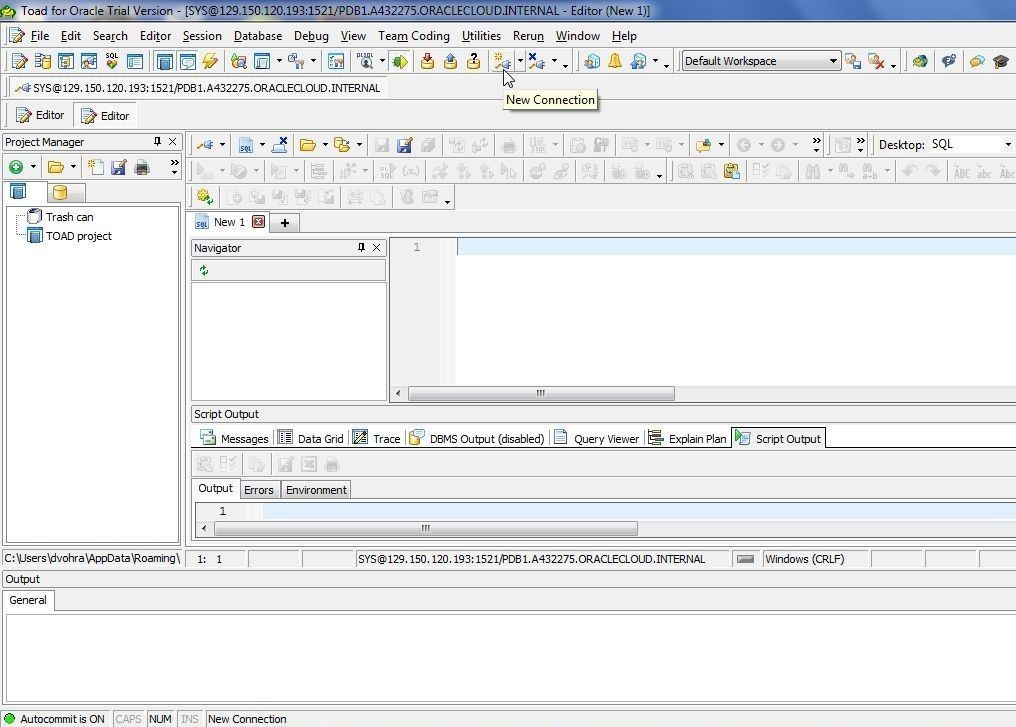Viewport: 1016px width, 727px height.
Task: Click into SQL editor line 1
Action: pos(736,247)
